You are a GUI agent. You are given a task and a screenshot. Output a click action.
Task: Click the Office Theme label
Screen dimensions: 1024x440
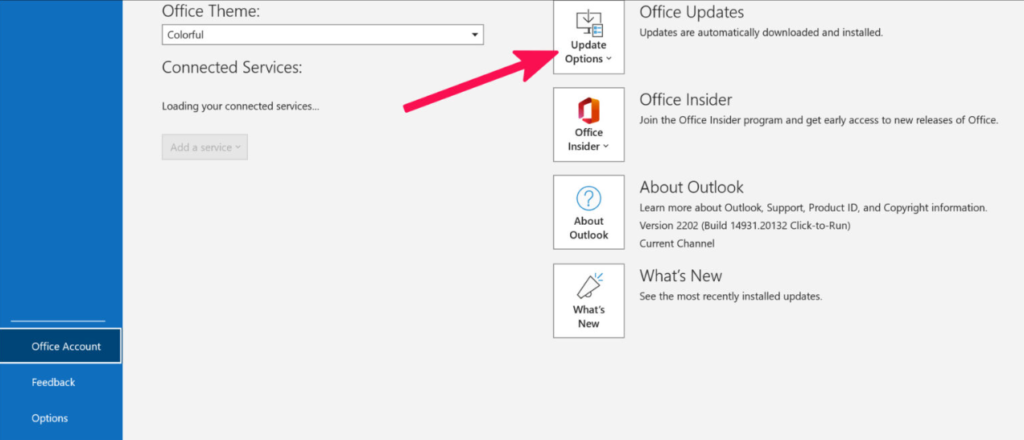pos(211,11)
